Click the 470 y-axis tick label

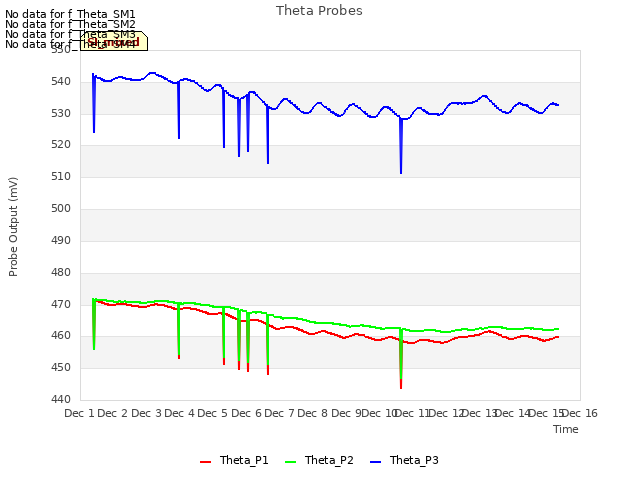click(61, 304)
